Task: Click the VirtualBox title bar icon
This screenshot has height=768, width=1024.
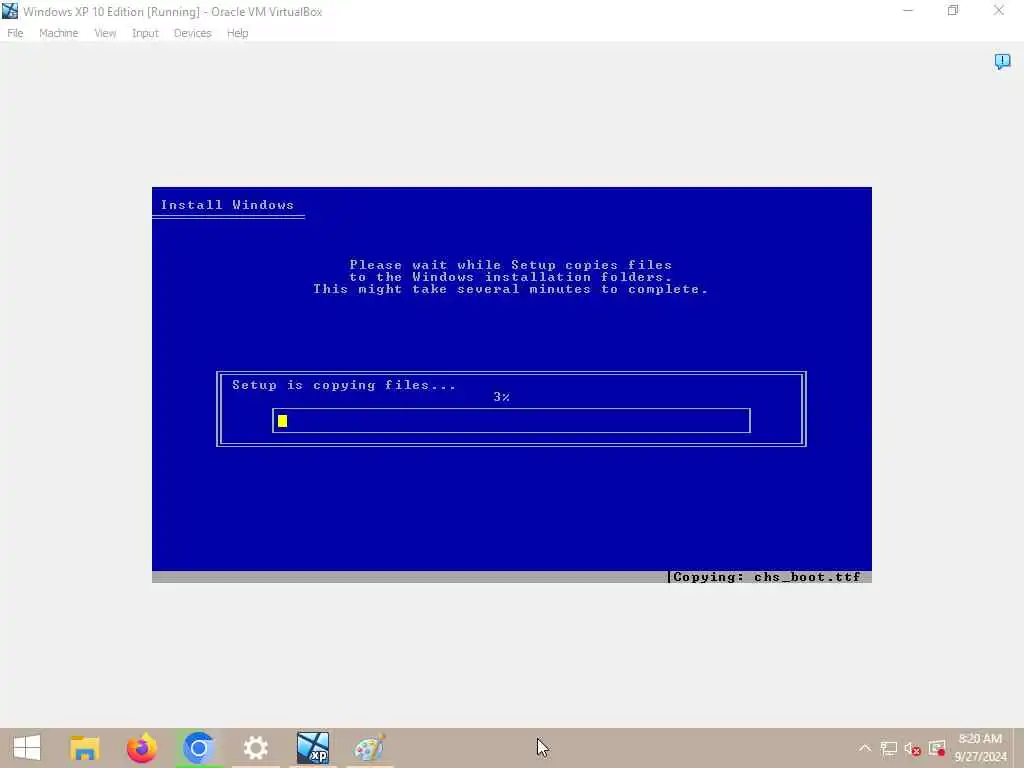Action: point(10,11)
